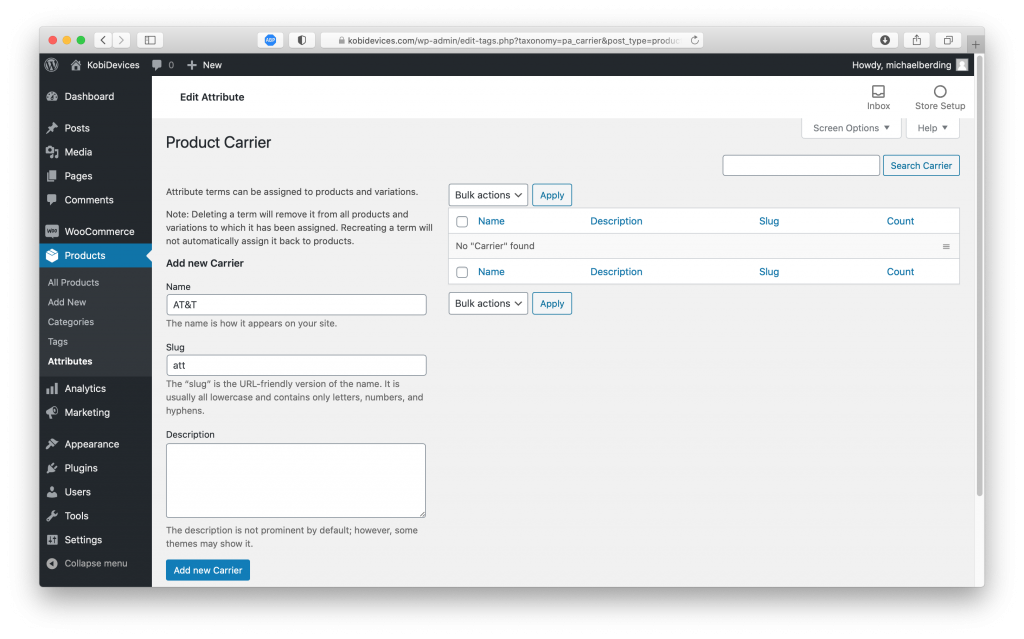Click the Safari back navigation arrow
This screenshot has width=1024, height=639.
coord(103,40)
